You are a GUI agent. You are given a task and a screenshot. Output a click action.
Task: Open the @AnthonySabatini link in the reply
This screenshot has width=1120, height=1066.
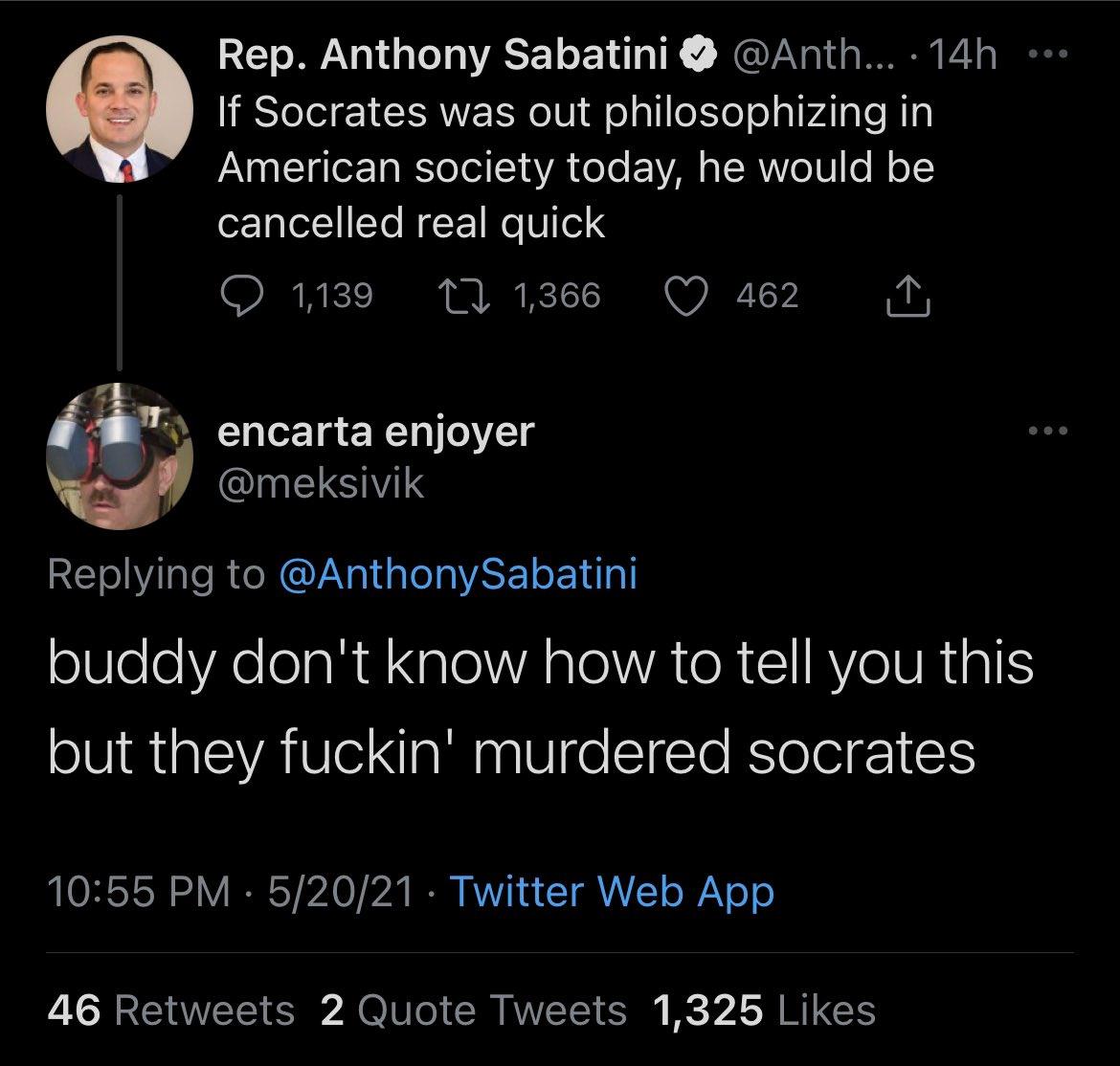(x=457, y=574)
